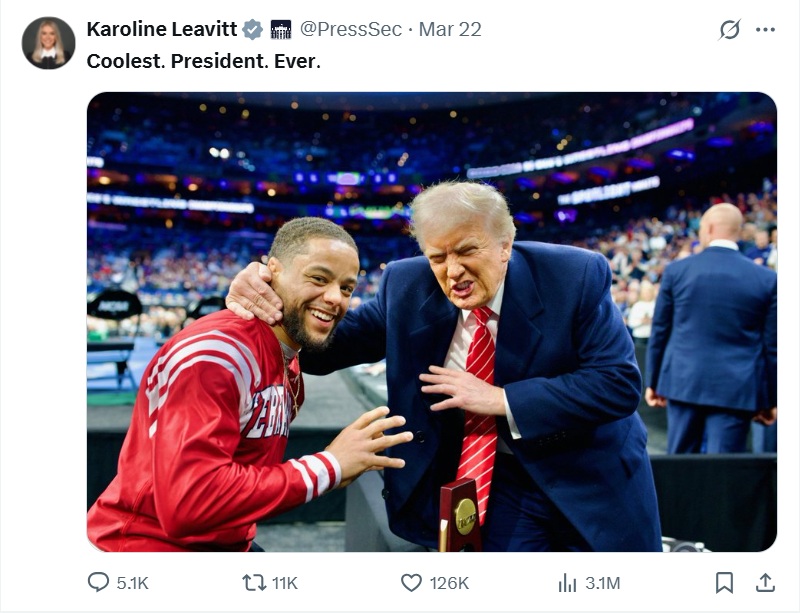
Task: Click the 3.1M views count
Action: coord(603,583)
